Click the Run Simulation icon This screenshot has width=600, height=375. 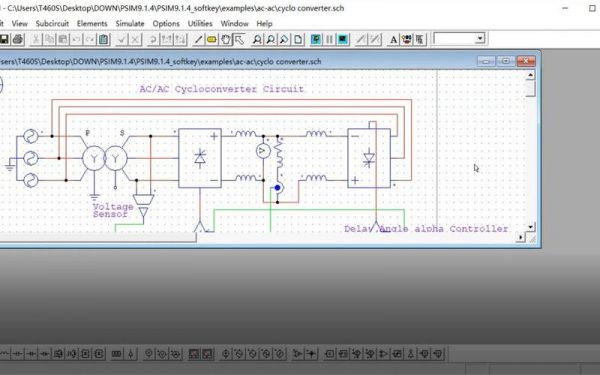[x=316, y=39]
